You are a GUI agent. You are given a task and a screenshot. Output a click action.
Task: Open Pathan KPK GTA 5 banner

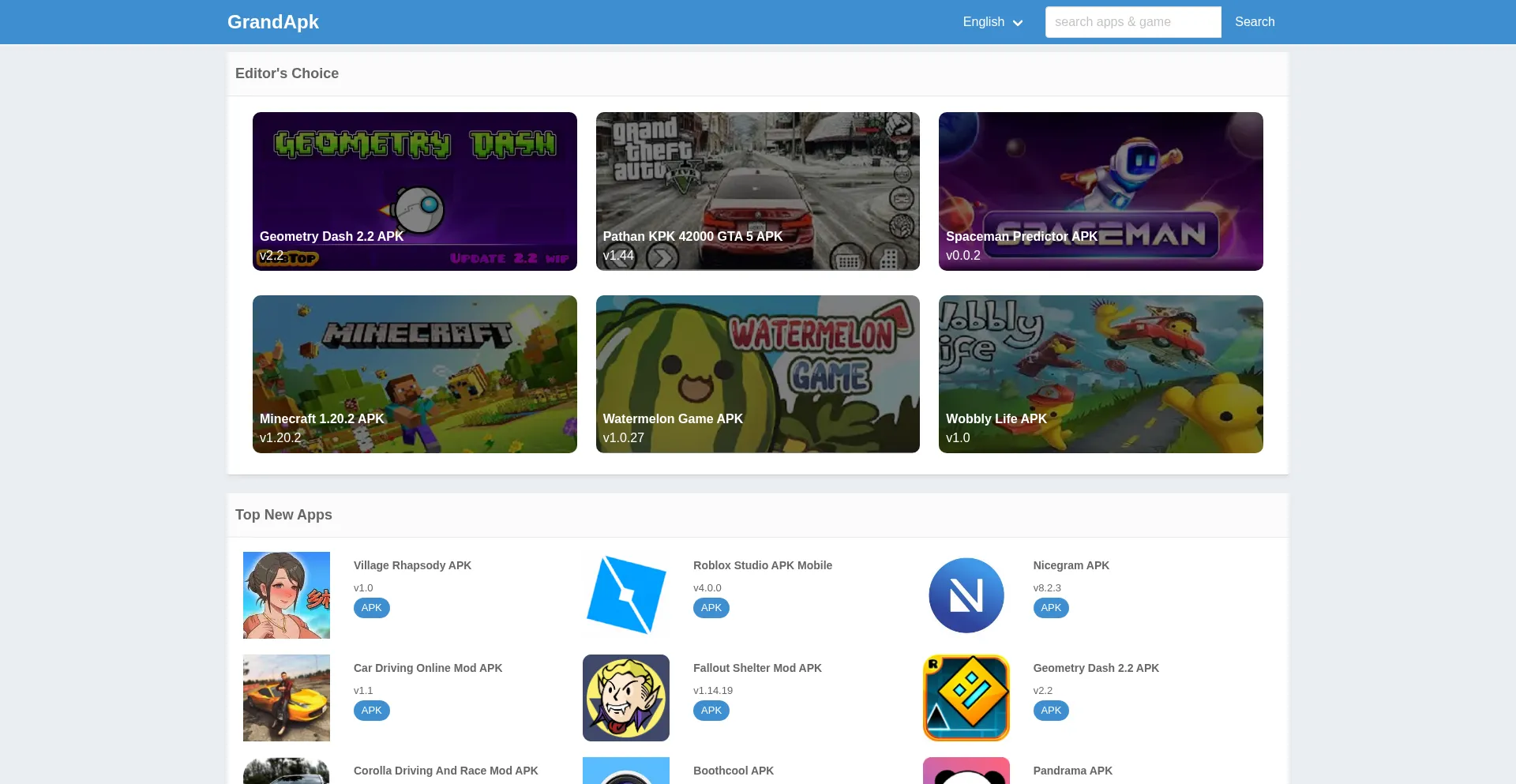coord(757,191)
